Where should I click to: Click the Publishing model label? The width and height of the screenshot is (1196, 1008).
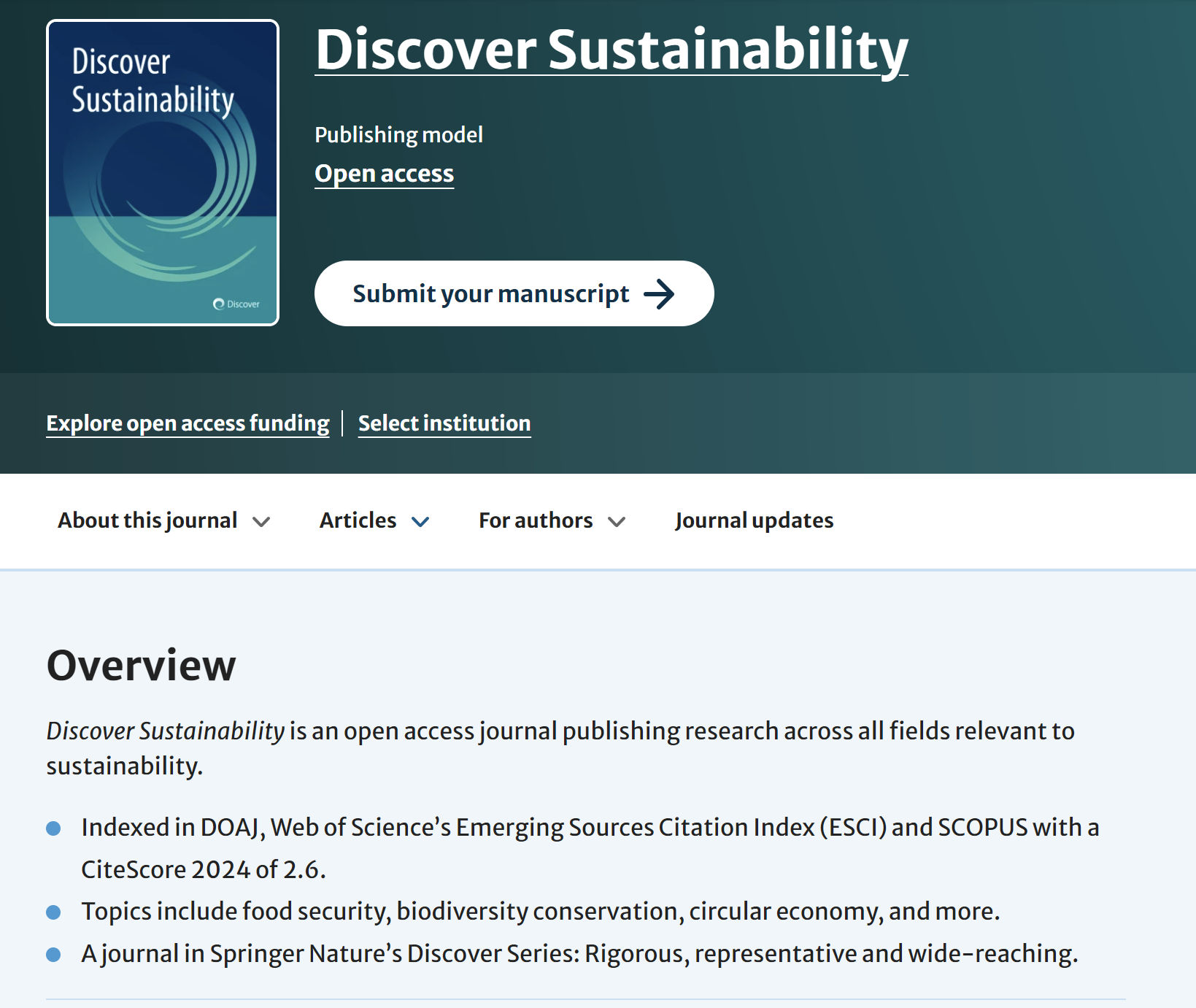398,135
